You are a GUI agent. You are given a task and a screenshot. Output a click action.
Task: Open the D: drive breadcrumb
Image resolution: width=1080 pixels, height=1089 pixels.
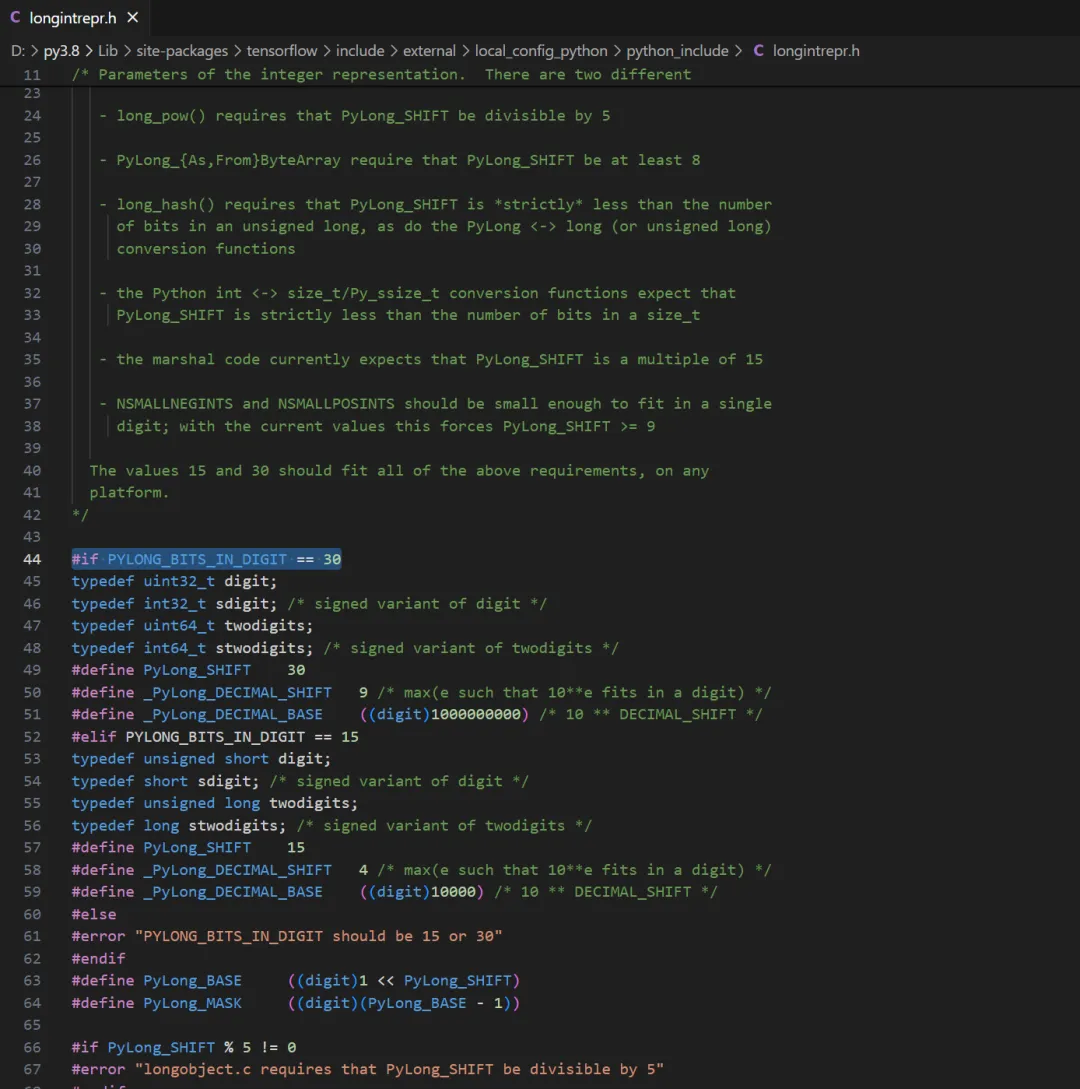[x=18, y=51]
